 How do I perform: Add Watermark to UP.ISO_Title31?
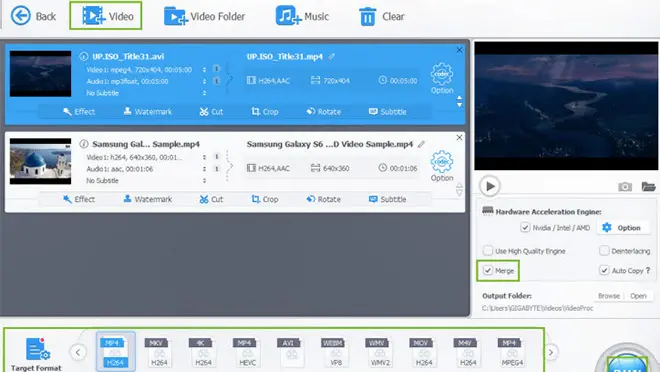tap(148, 112)
